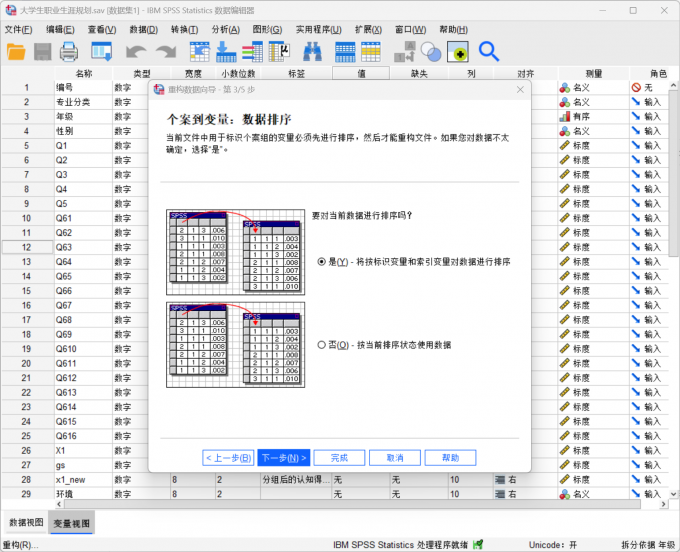
Task: Click the Go to case icon
Action: [199, 52]
